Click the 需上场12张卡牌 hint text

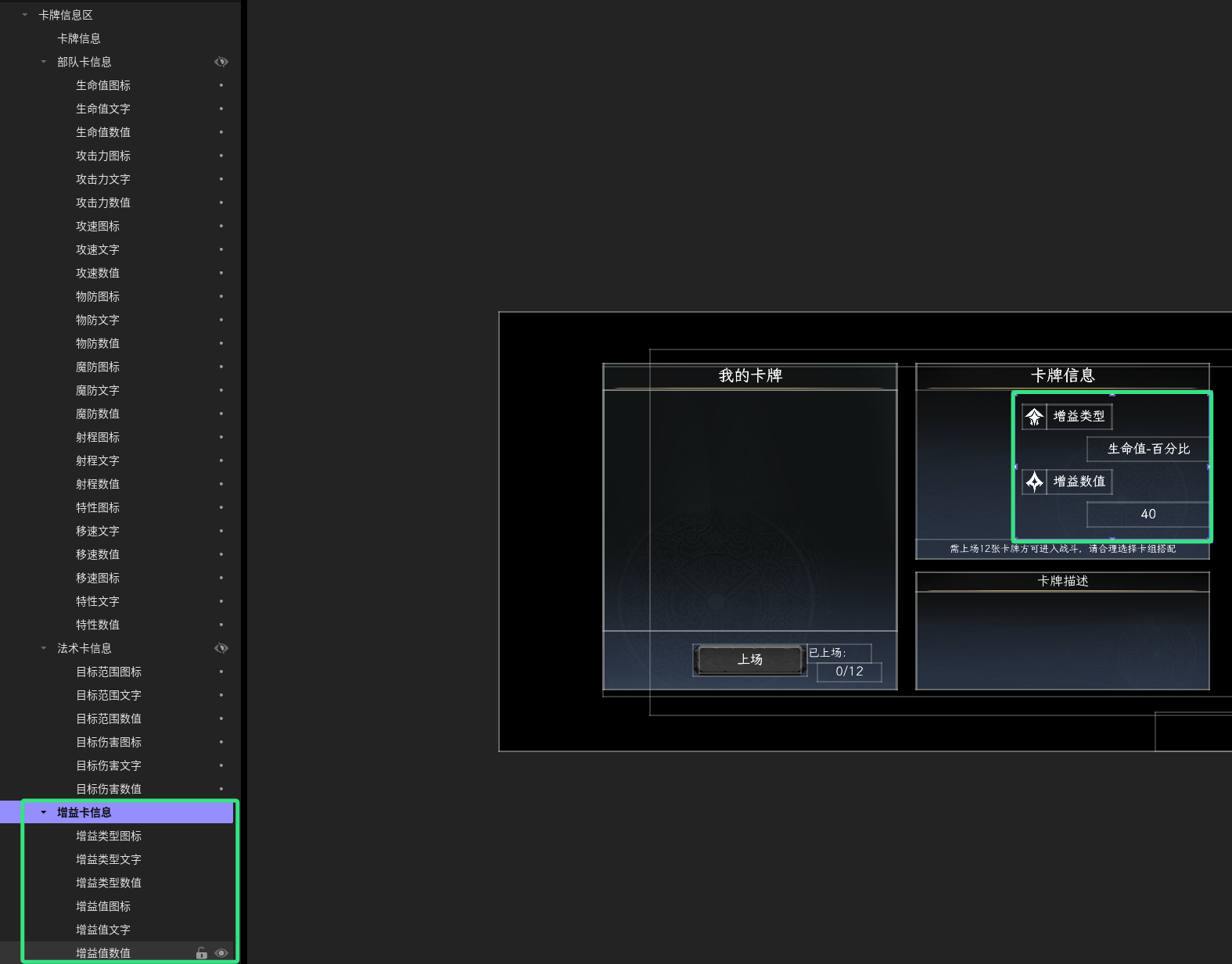tap(1063, 549)
